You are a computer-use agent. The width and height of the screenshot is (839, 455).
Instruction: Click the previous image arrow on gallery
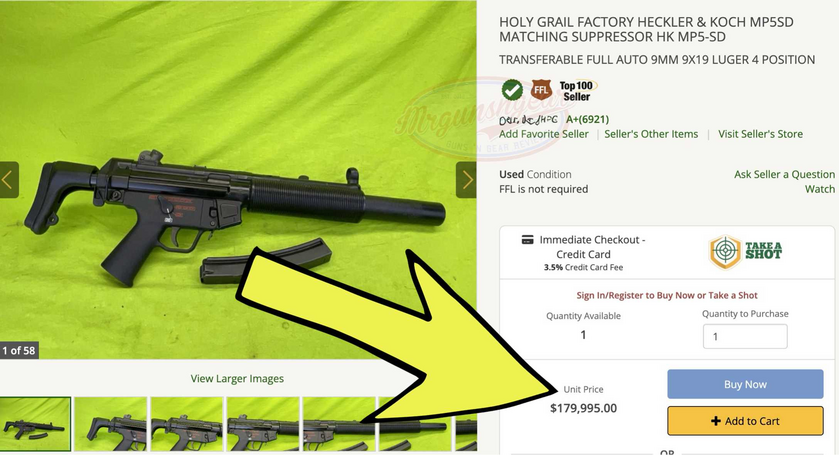[9, 180]
